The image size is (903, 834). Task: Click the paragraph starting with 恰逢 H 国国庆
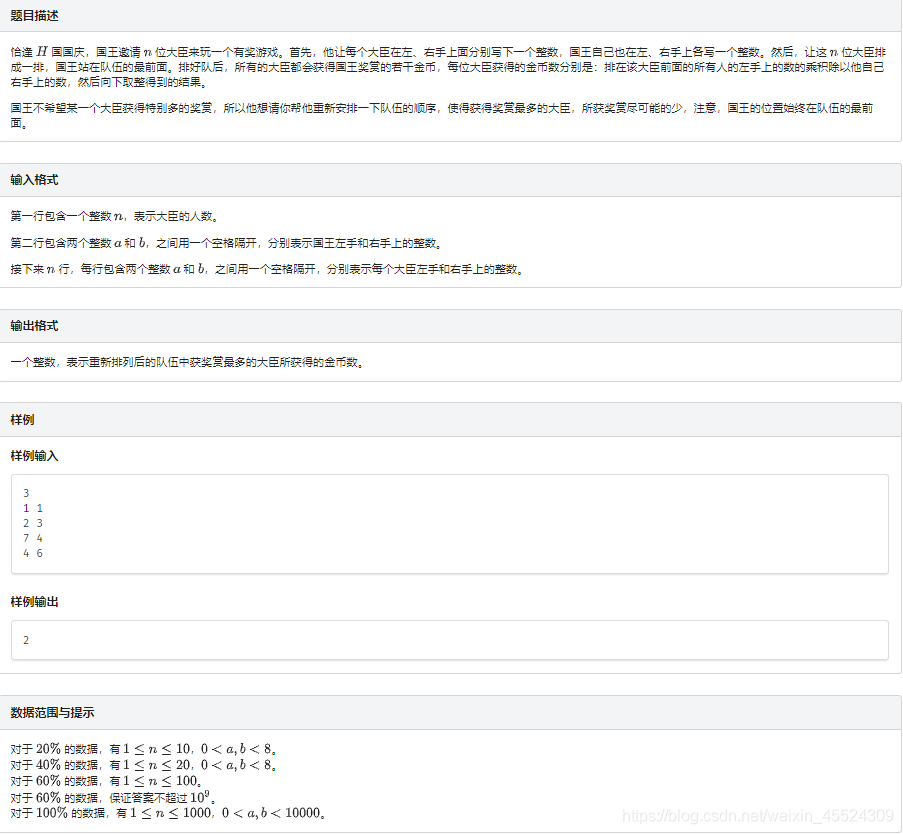(448, 67)
